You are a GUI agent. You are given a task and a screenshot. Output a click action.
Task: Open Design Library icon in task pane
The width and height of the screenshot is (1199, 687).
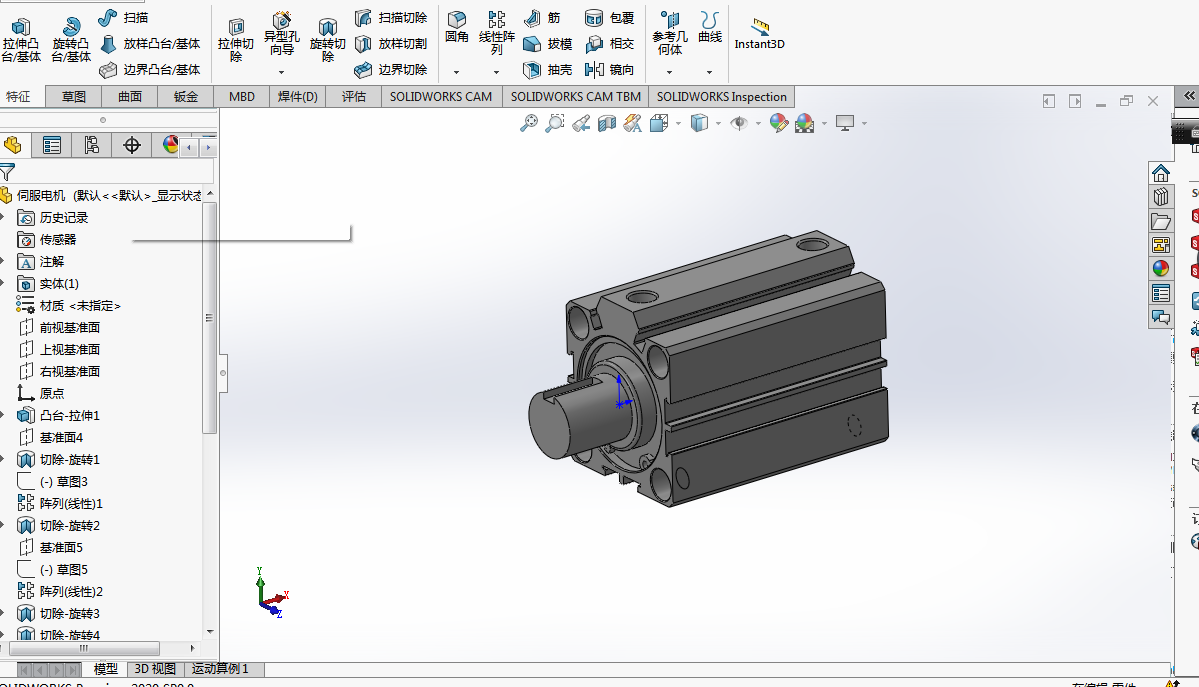[x=1161, y=197]
